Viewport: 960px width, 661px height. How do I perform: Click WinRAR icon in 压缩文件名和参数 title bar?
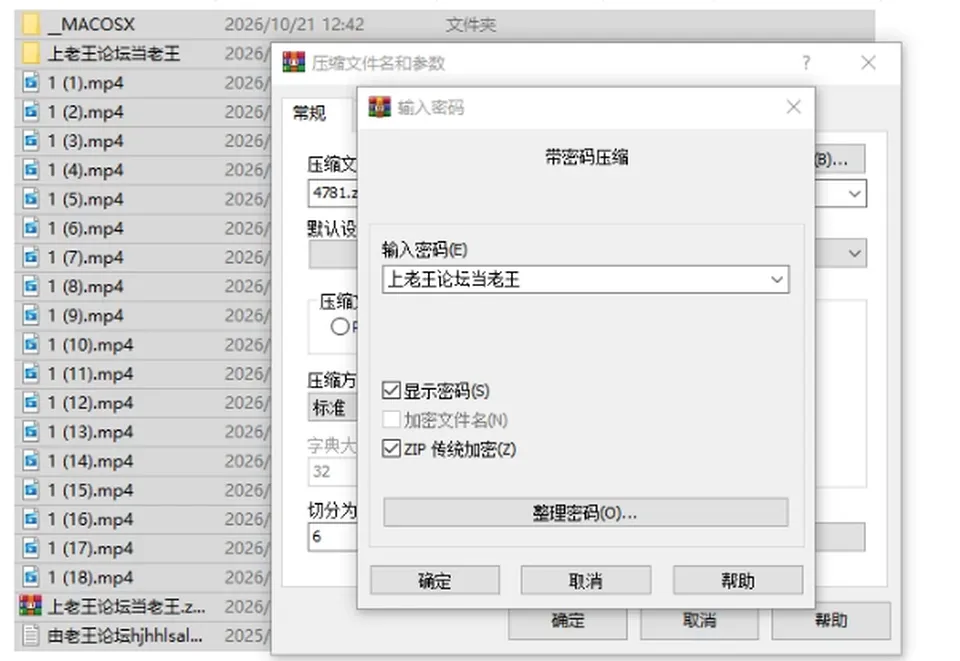tap(294, 62)
